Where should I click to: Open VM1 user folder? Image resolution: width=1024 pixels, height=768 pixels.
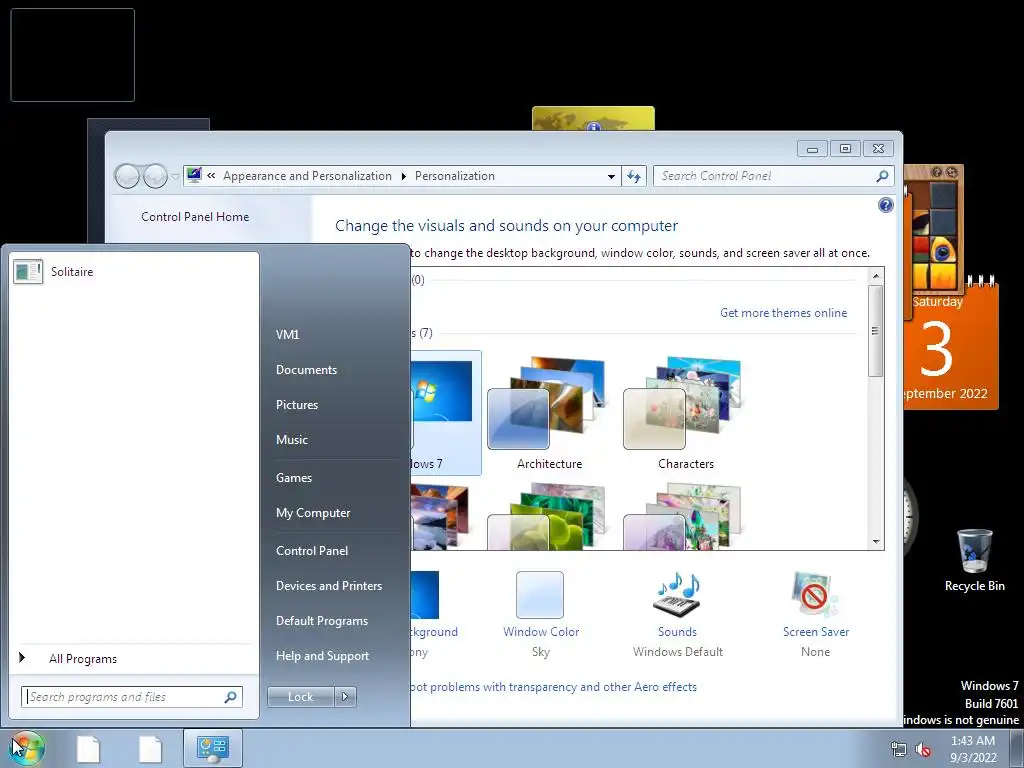(287, 334)
